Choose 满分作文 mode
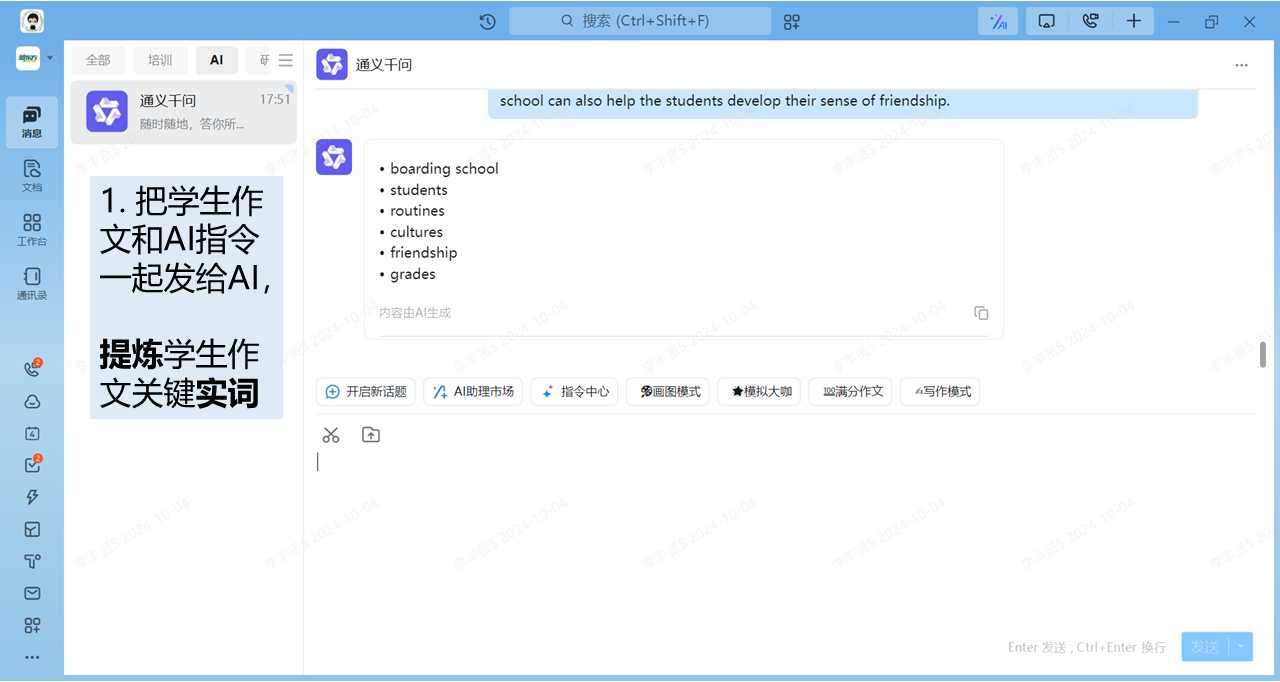The image size is (1280, 682). tap(850, 392)
